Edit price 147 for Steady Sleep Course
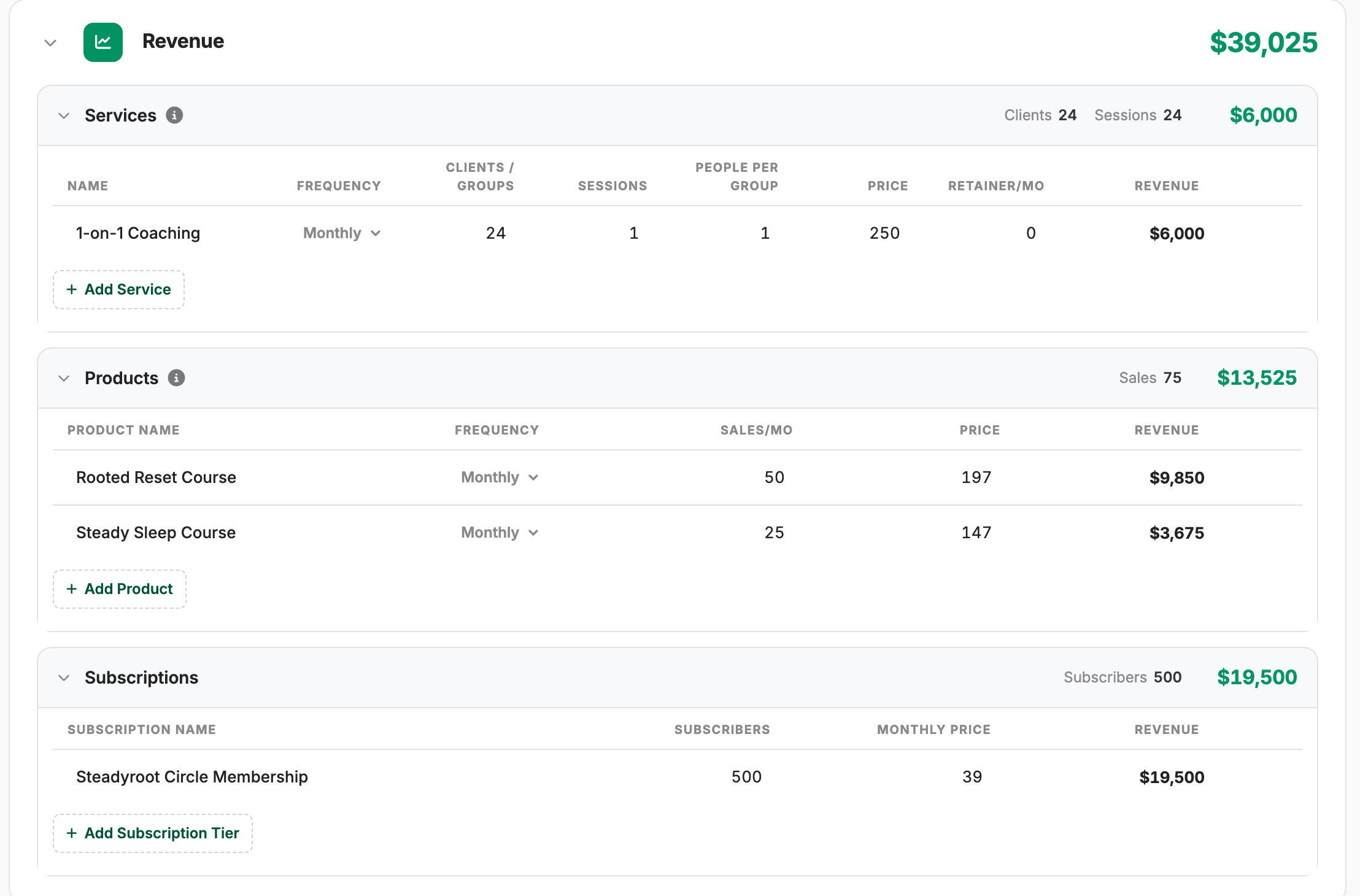The height and width of the screenshot is (896, 1360). pyautogui.click(x=976, y=533)
